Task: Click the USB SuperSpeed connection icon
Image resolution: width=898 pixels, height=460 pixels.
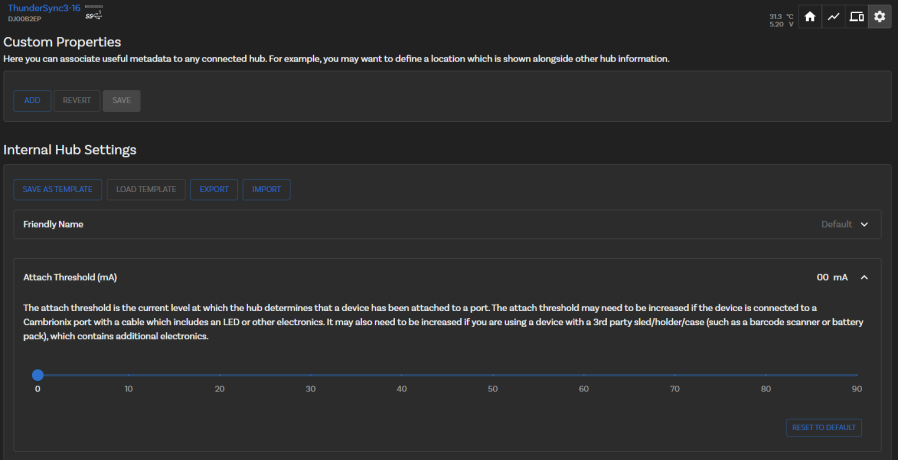Action: pos(93,13)
